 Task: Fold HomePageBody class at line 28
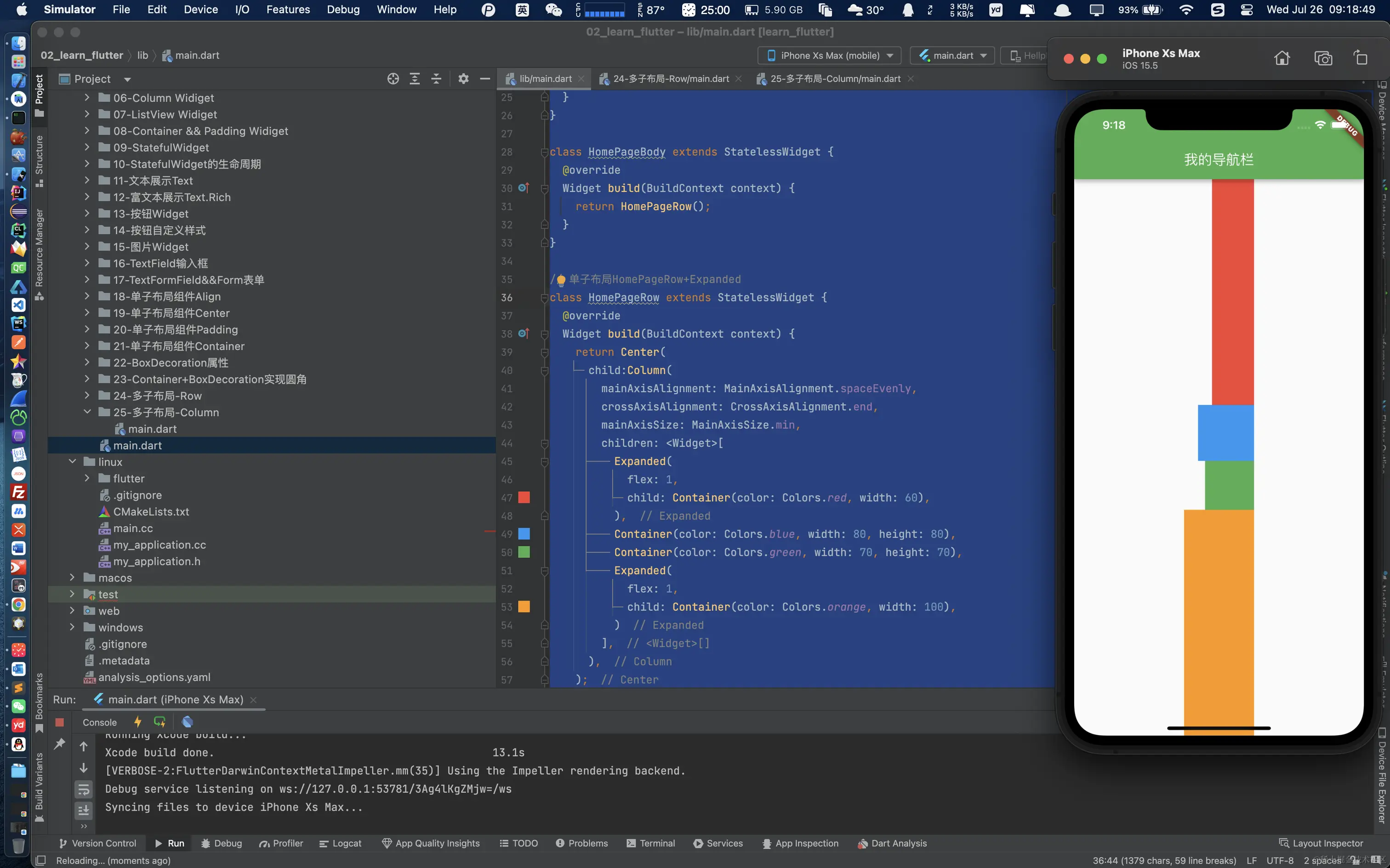544,152
